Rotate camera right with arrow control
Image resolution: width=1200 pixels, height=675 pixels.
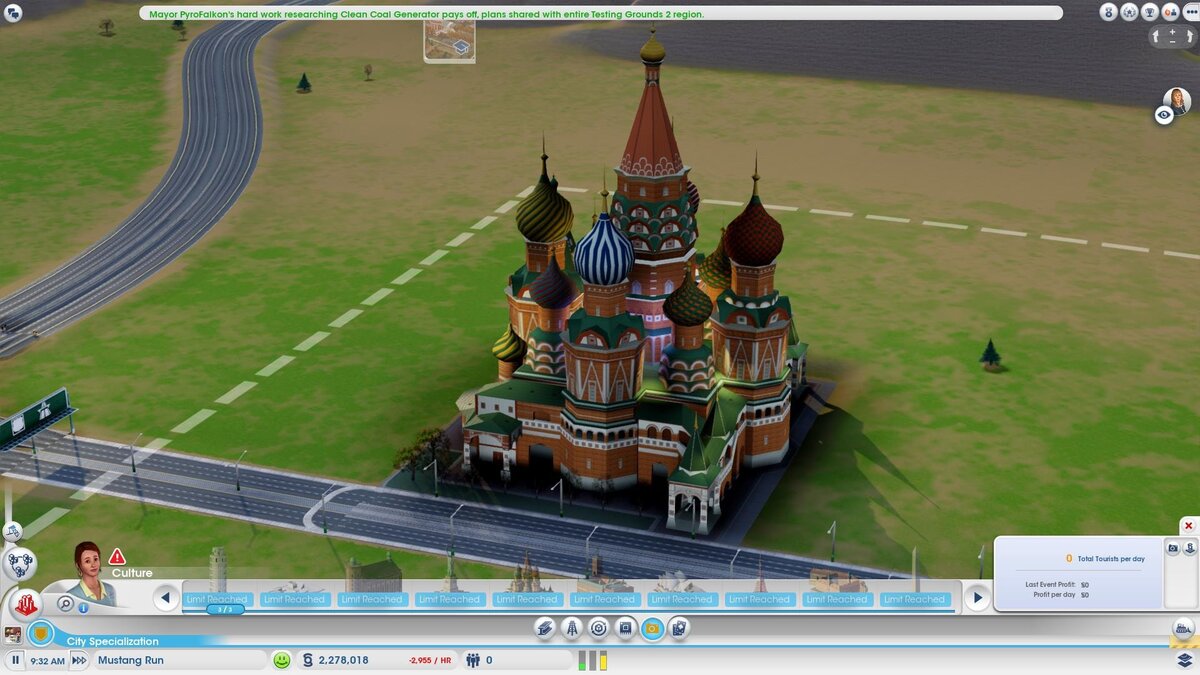(1190, 36)
